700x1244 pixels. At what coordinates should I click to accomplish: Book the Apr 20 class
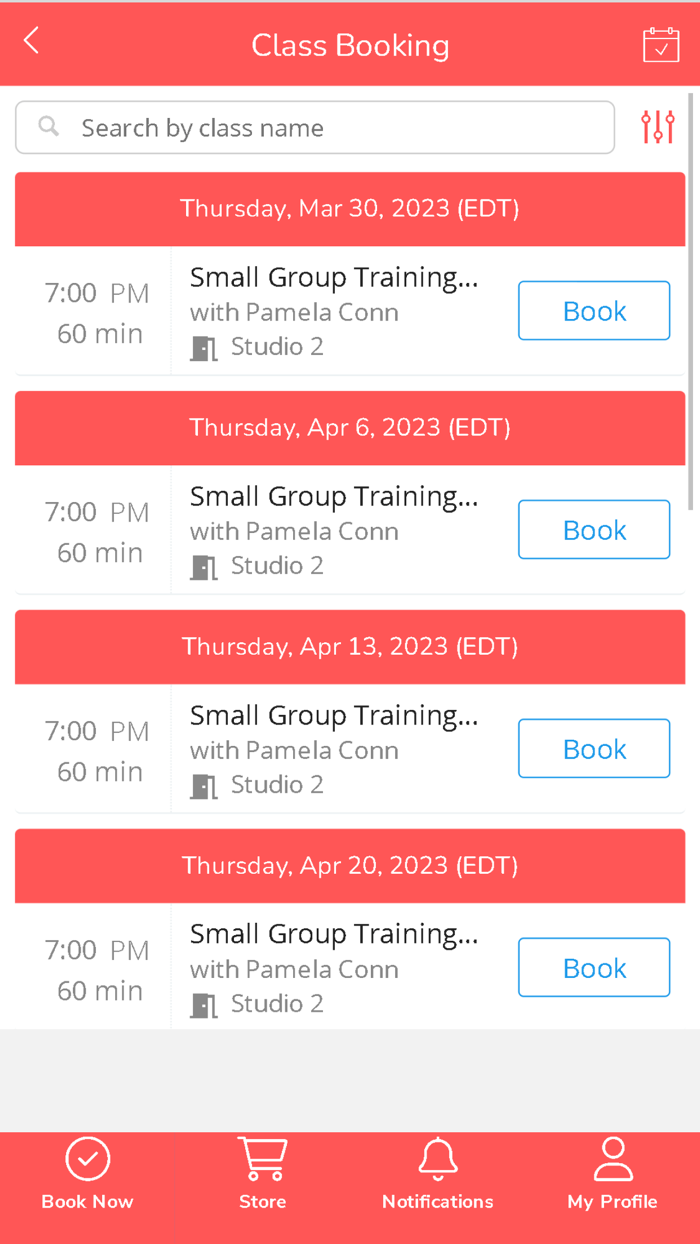[x=594, y=968]
